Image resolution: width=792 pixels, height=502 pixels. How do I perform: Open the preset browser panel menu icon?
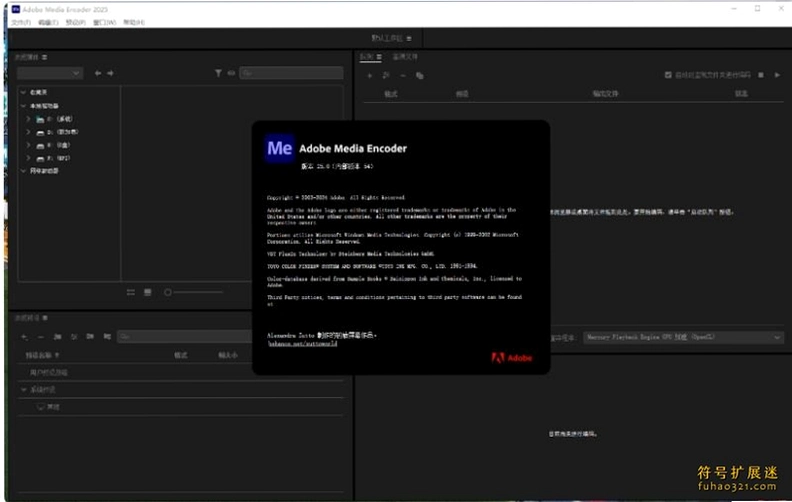pos(45,318)
